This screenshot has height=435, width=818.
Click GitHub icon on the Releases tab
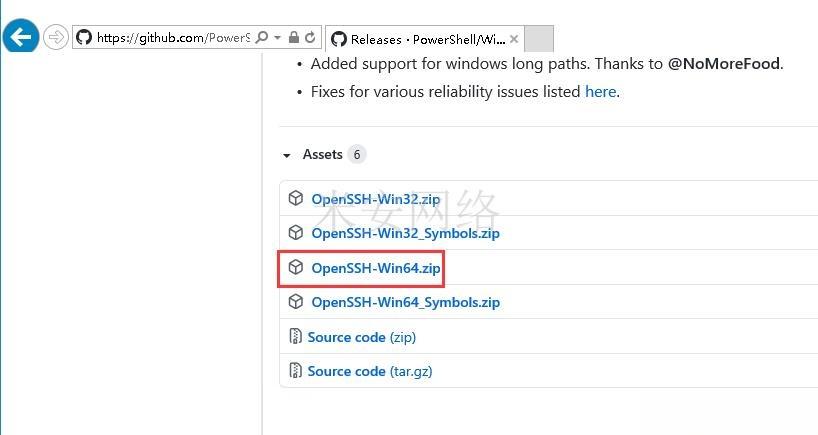tap(339, 39)
